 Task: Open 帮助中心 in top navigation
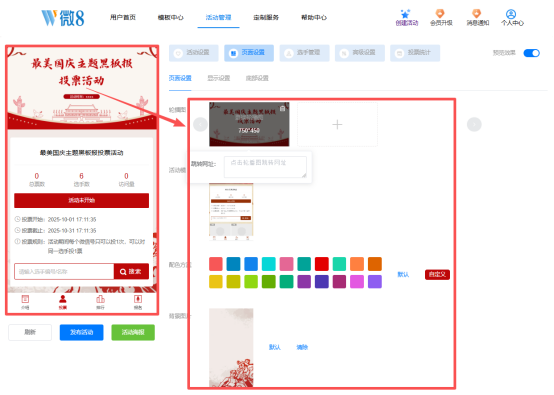click(314, 17)
